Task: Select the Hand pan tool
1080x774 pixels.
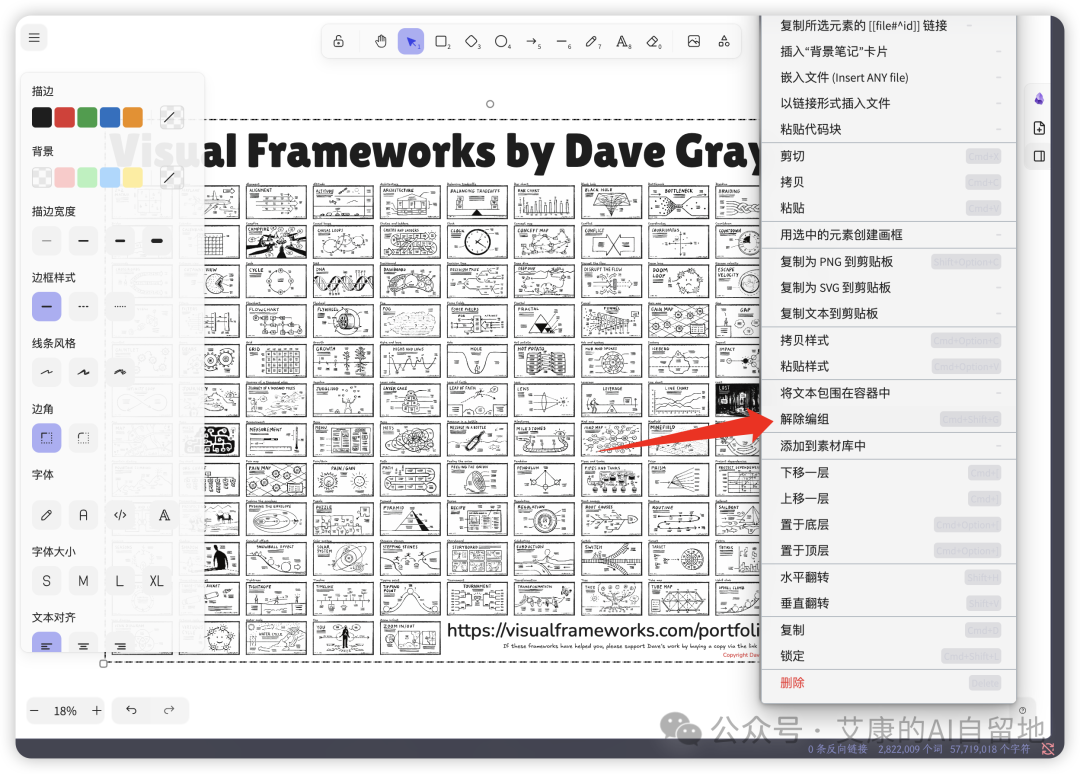Action: (381, 41)
